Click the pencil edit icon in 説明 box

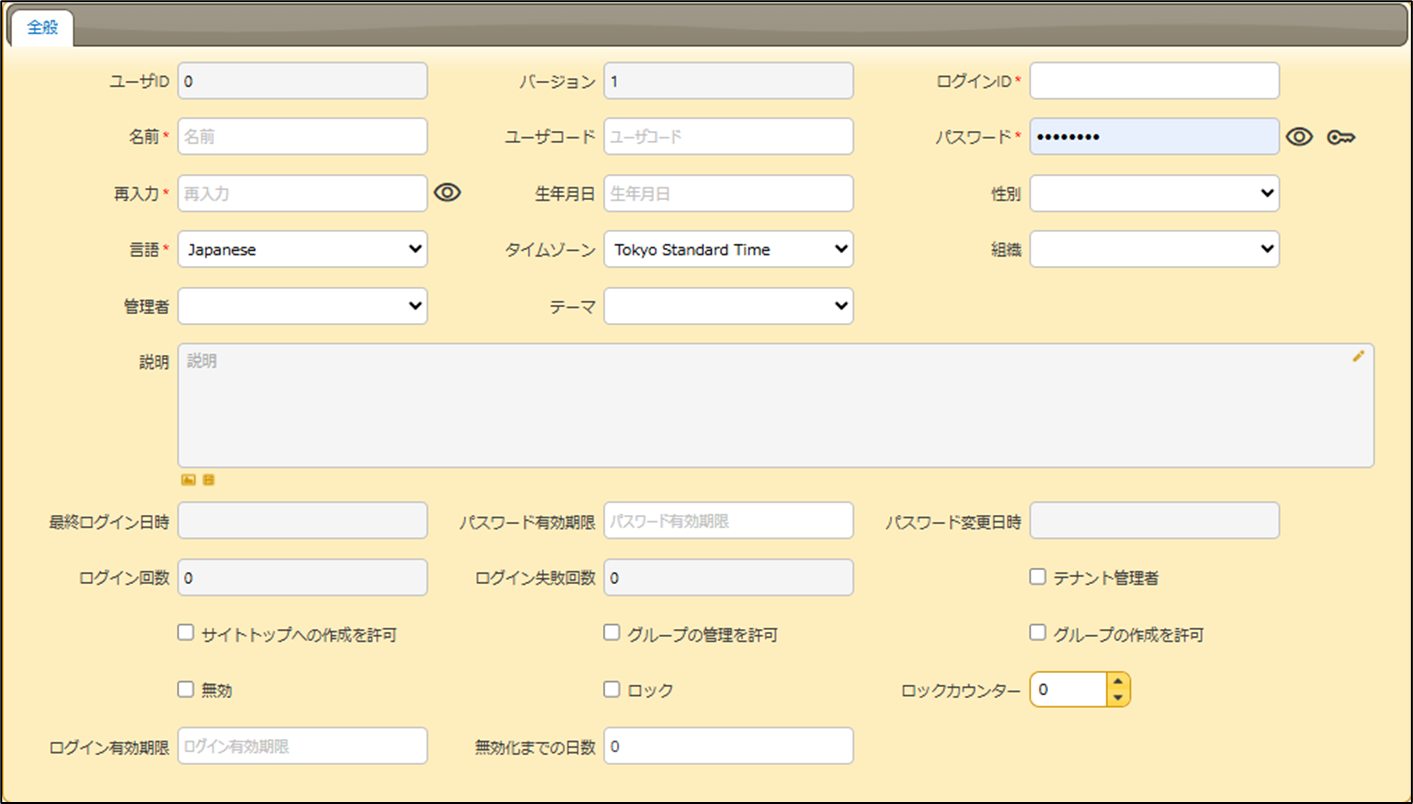(1358, 356)
